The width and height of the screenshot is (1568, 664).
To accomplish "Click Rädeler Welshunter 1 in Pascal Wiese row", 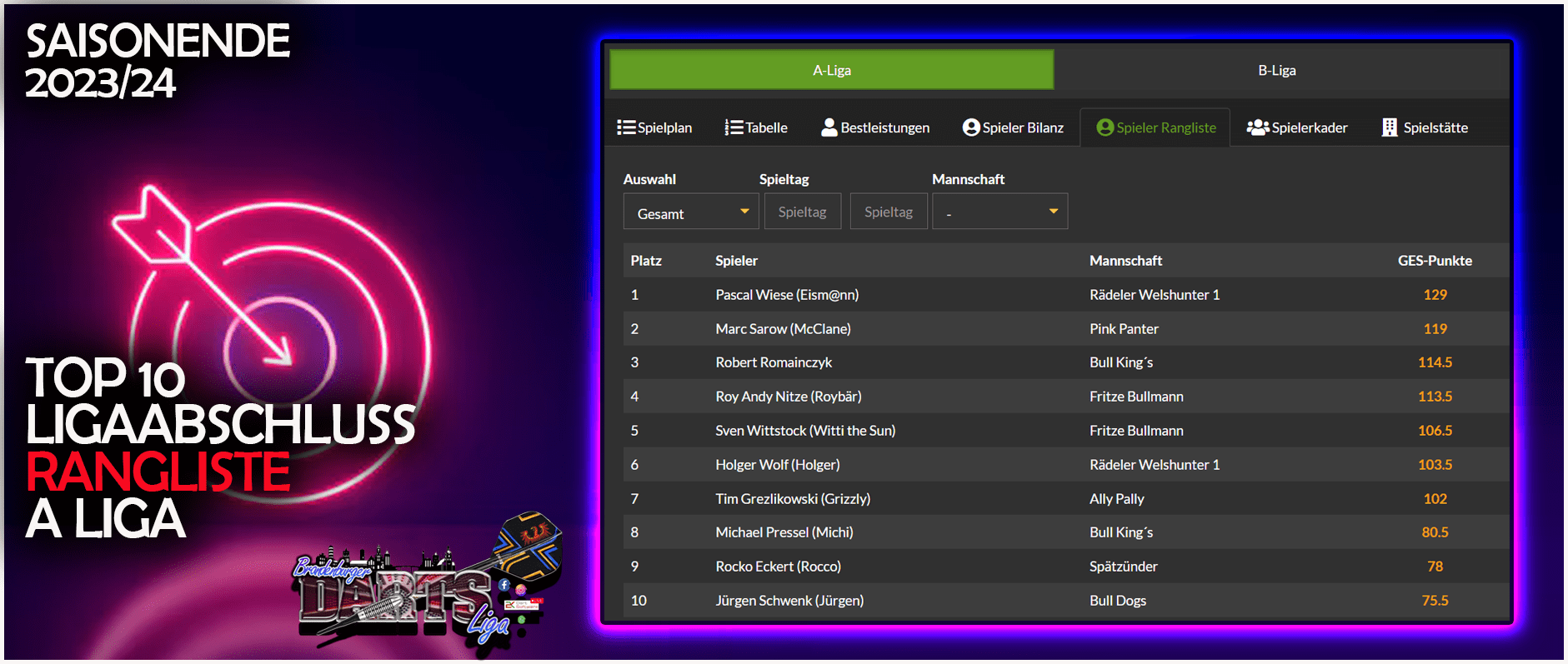I will pyautogui.click(x=1155, y=295).
